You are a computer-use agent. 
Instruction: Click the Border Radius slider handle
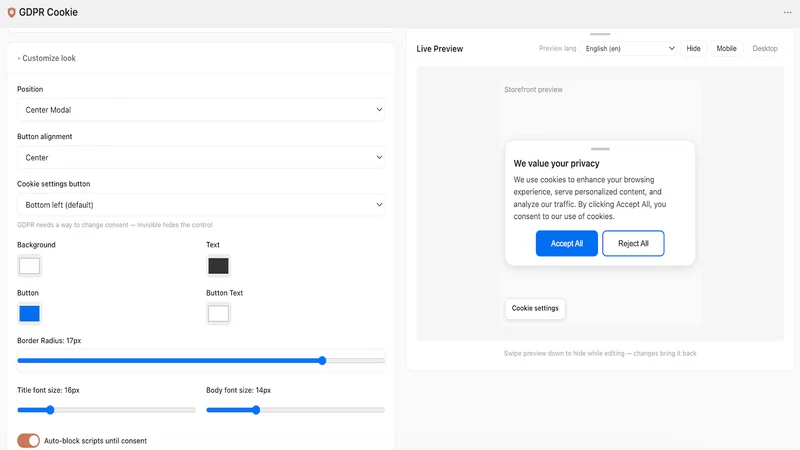pos(322,361)
